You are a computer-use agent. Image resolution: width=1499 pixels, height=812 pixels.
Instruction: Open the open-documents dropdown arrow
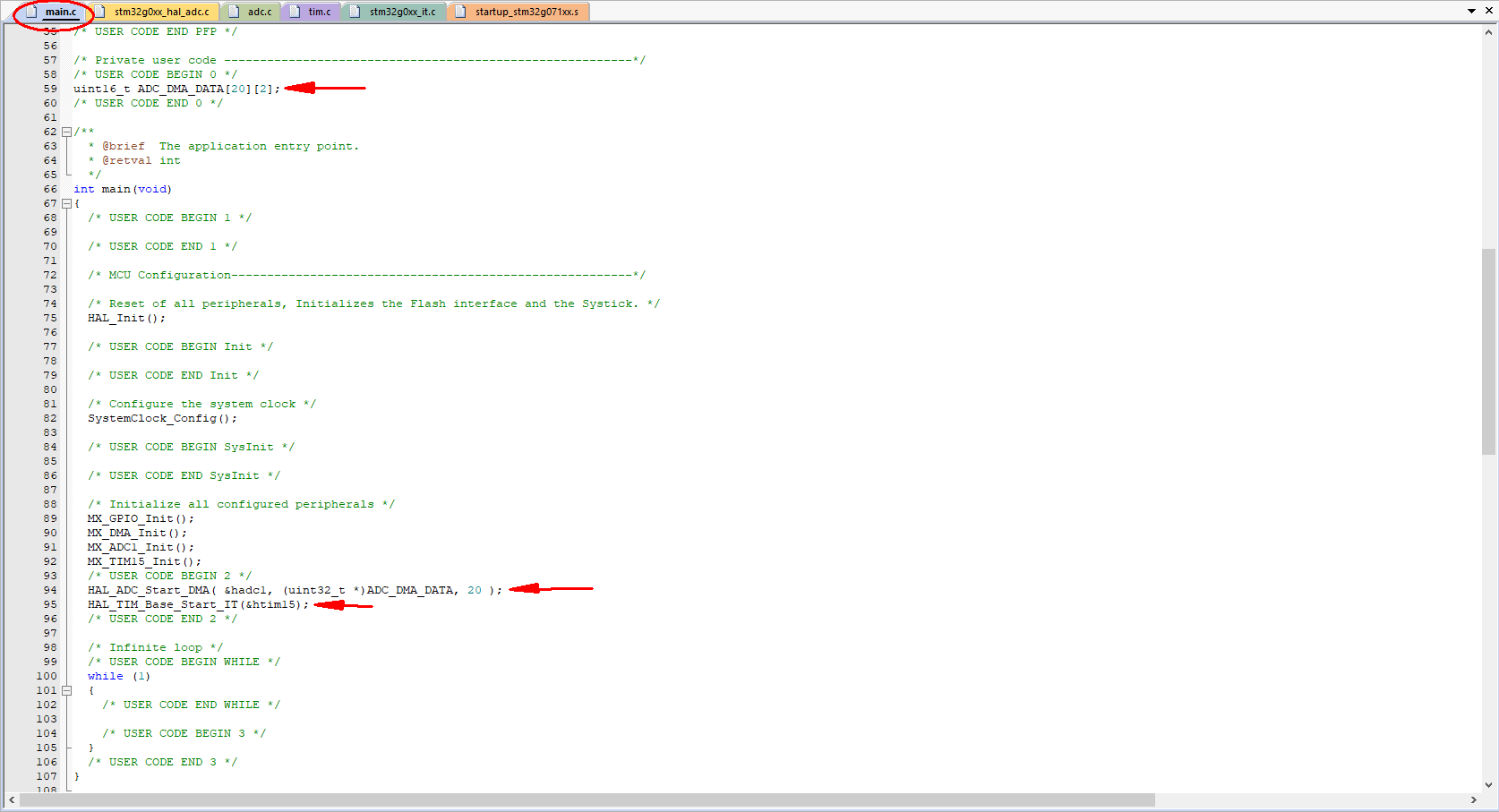click(1473, 12)
